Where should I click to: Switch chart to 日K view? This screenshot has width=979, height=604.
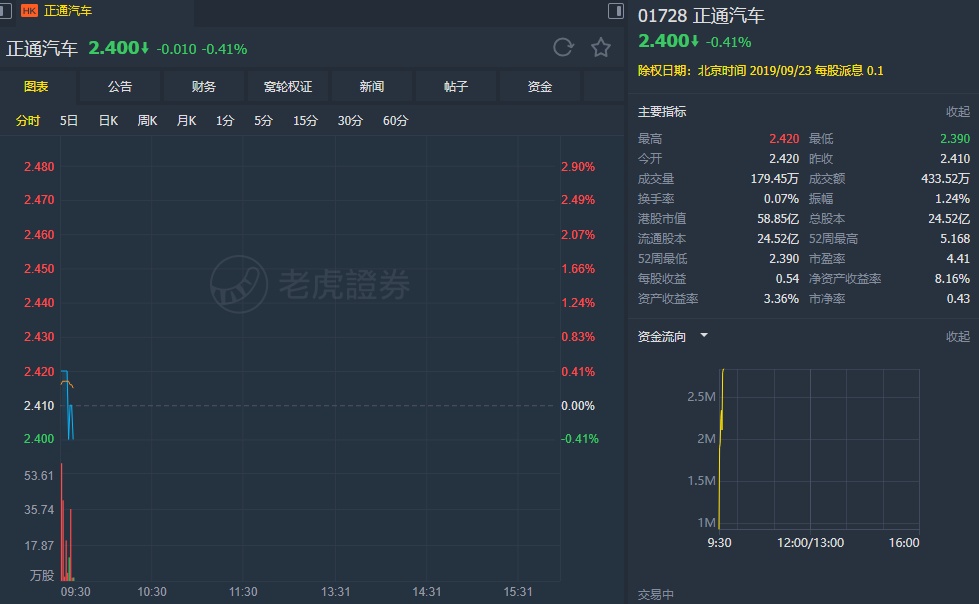tap(108, 121)
